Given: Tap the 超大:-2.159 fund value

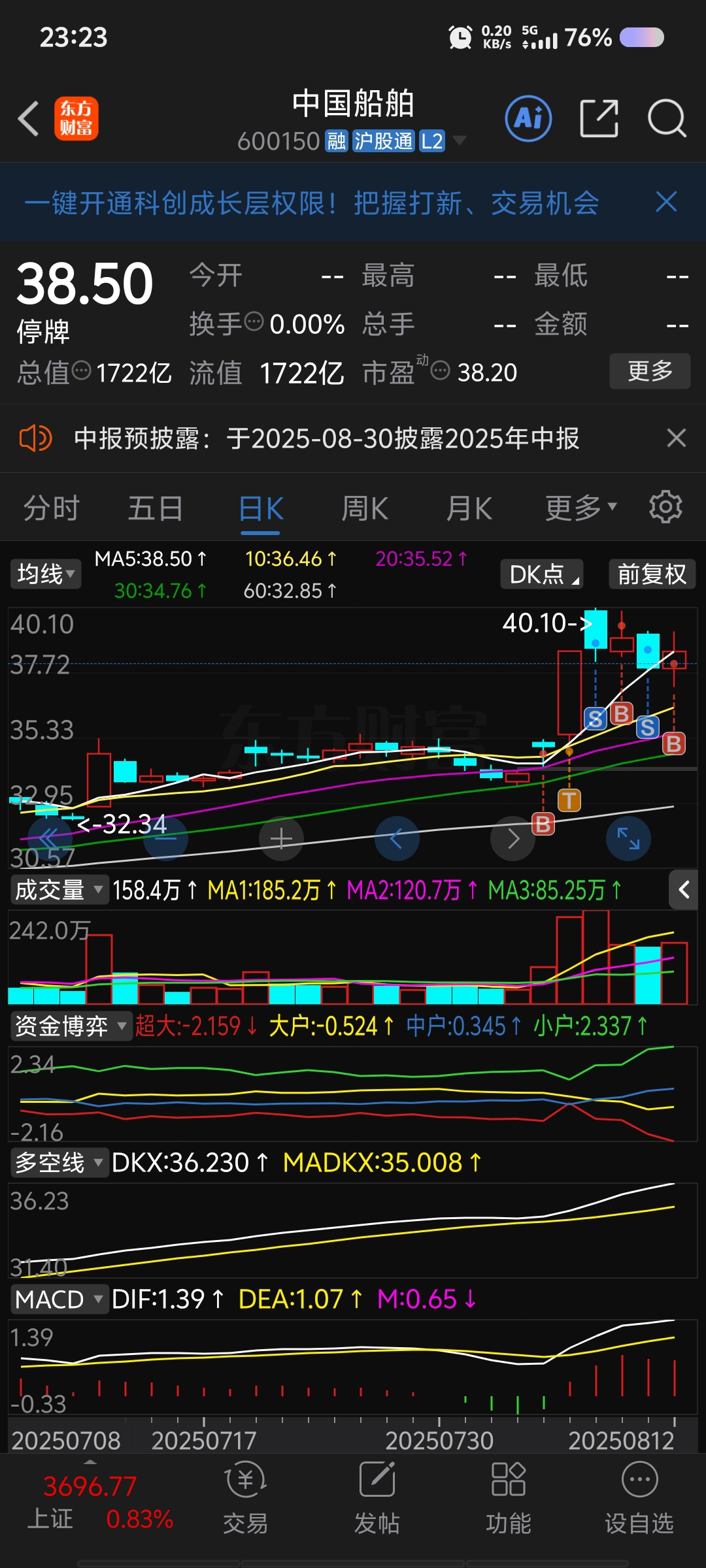Looking at the screenshot, I should point(196,1026).
